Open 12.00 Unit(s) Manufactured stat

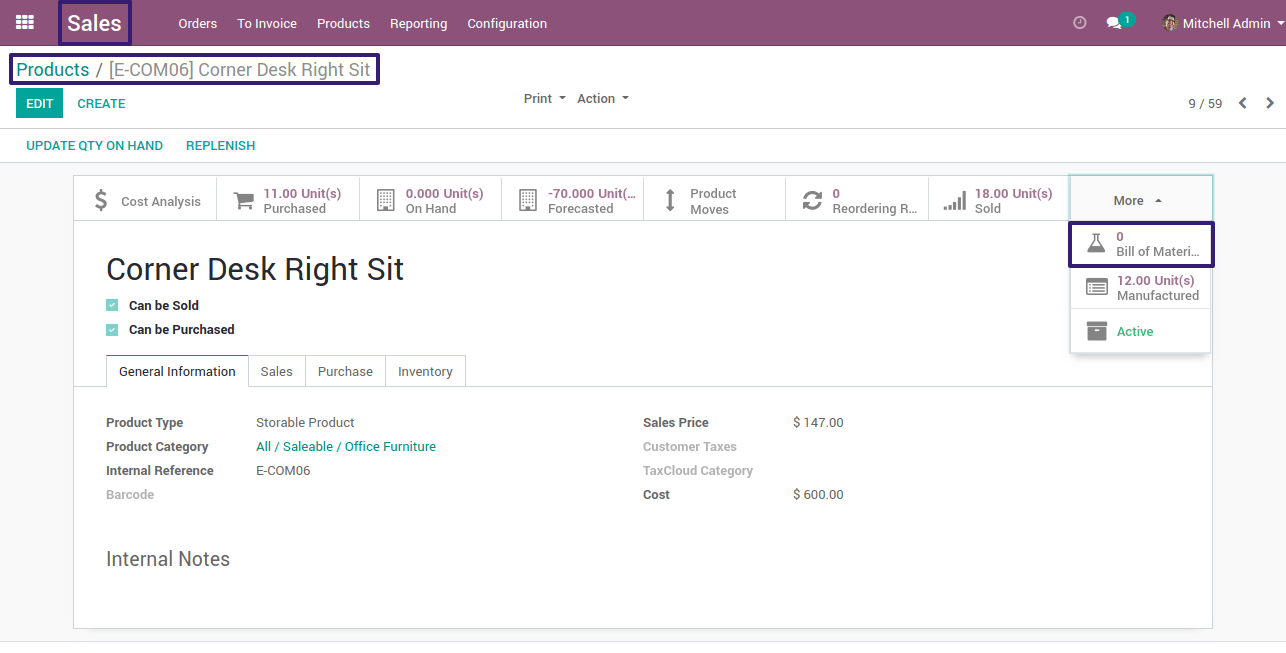click(x=1140, y=288)
